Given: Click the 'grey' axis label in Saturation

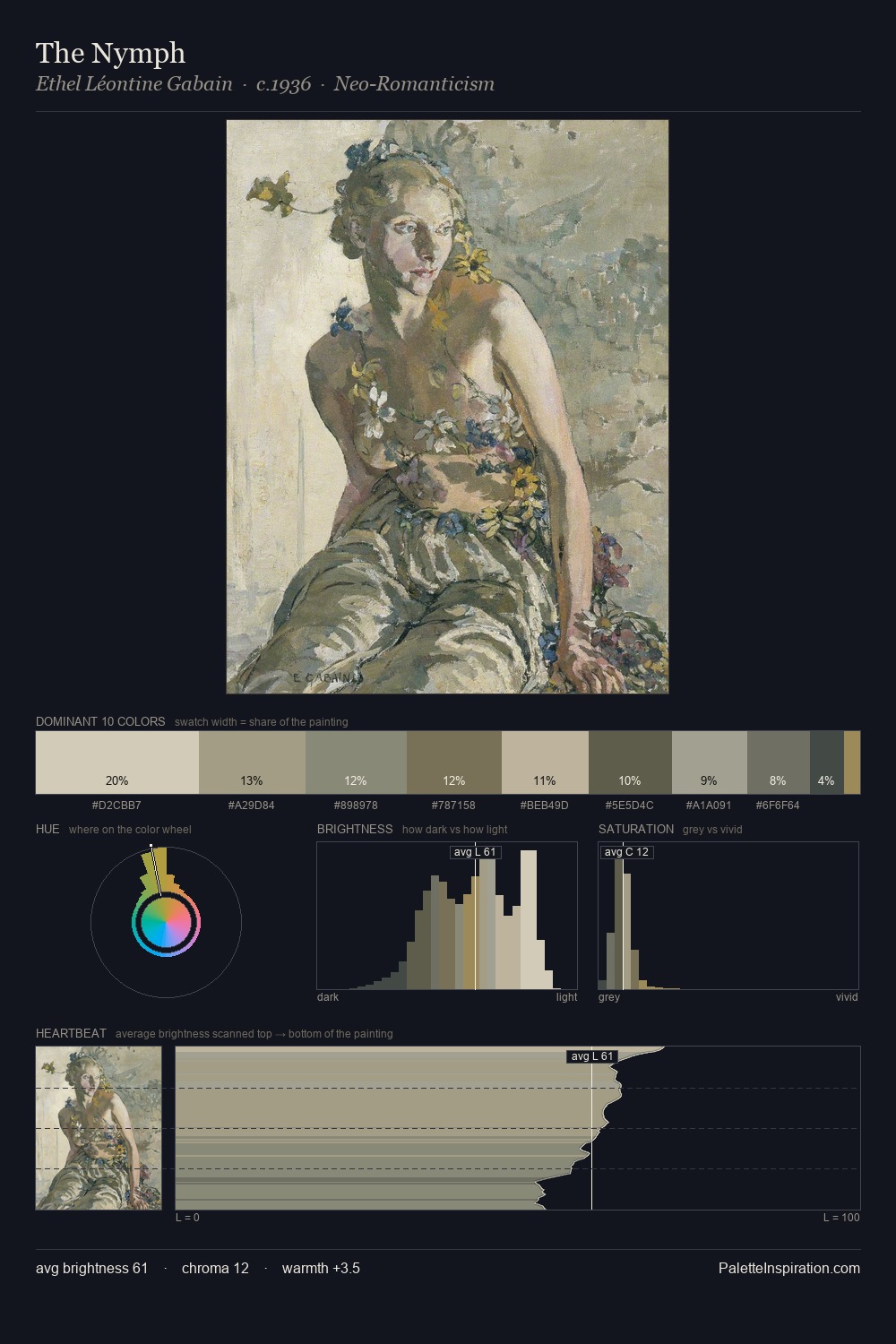Looking at the screenshot, I should pos(609,997).
